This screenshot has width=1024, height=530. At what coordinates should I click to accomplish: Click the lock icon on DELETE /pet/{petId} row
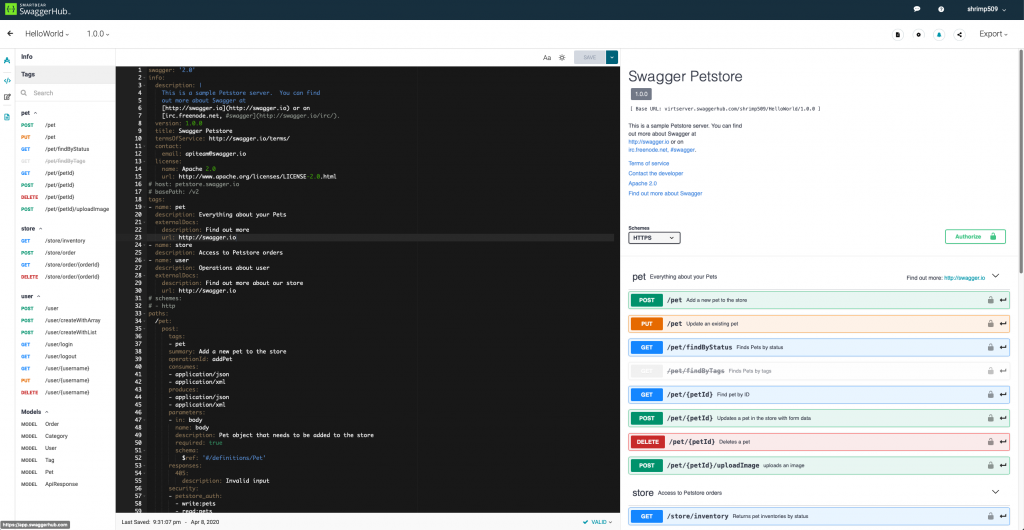(990, 442)
